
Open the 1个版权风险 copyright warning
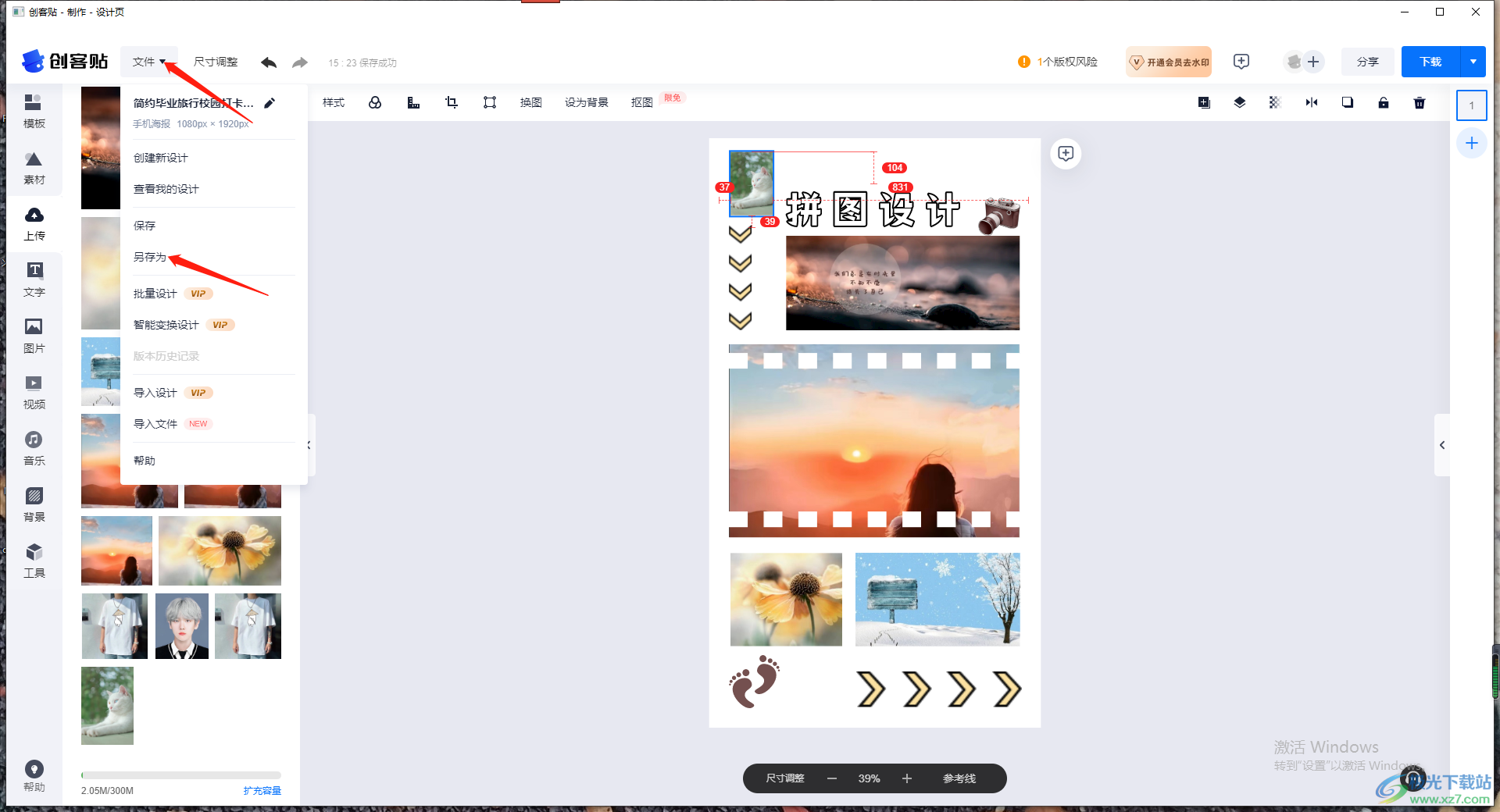click(1058, 62)
